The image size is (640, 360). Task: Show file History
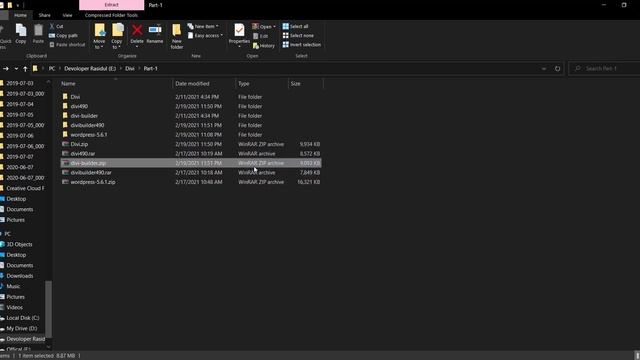[264, 46]
